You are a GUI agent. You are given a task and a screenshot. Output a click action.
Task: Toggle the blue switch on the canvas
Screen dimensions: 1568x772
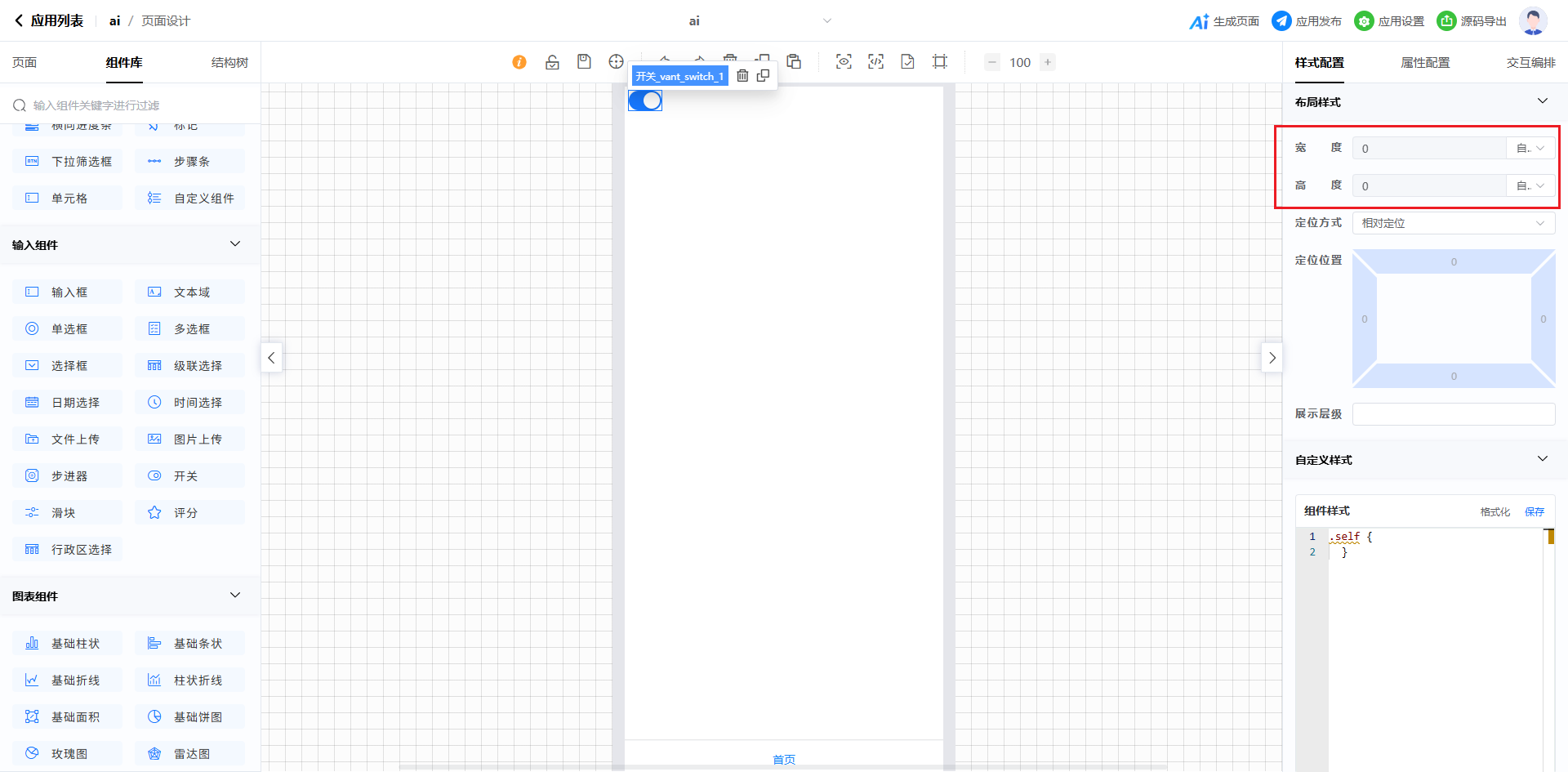click(x=645, y=100)
